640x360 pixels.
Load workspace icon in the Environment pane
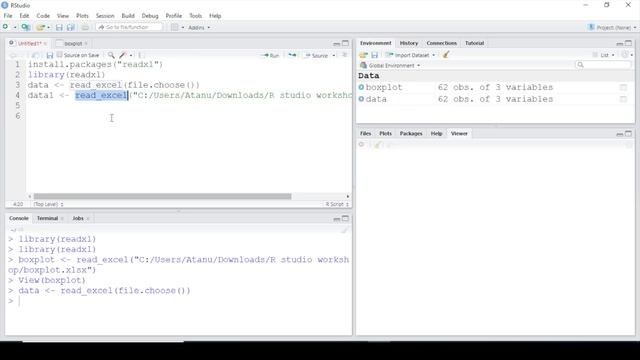363,55
